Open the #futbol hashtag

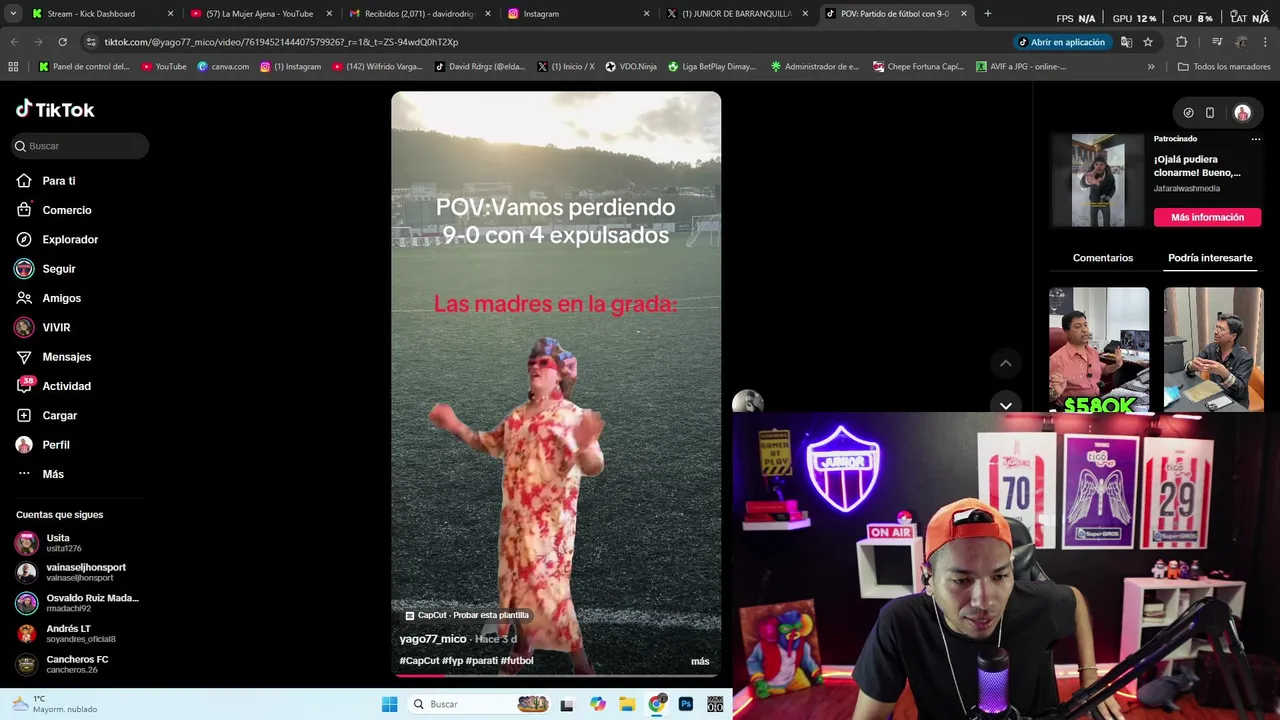click(517, 661)
